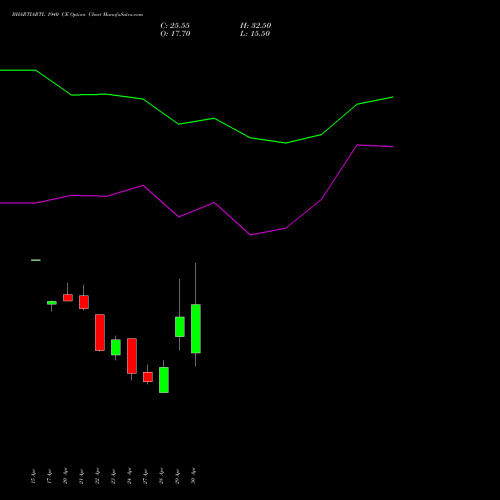The height and width of the screenshot is (500, 500).
Task: Select the 23 Apr date label
Action: (113, 476)
